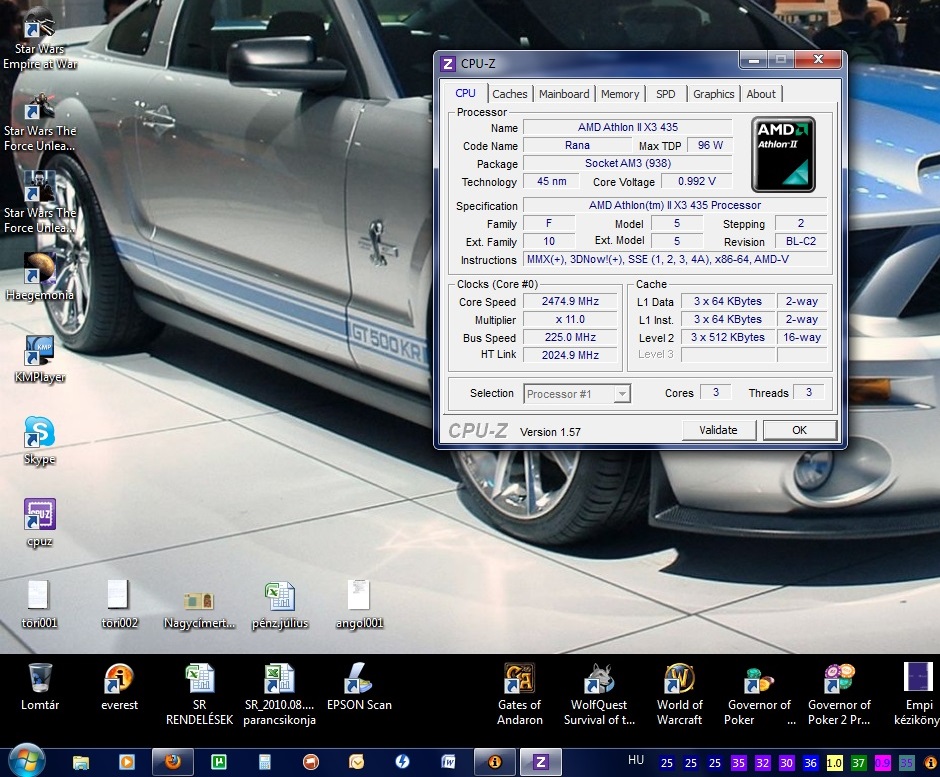Screen dimensions: 940x777
Task: Click the Package value 'Socket AM3 (938)'
Action: (x=628, y=163)
